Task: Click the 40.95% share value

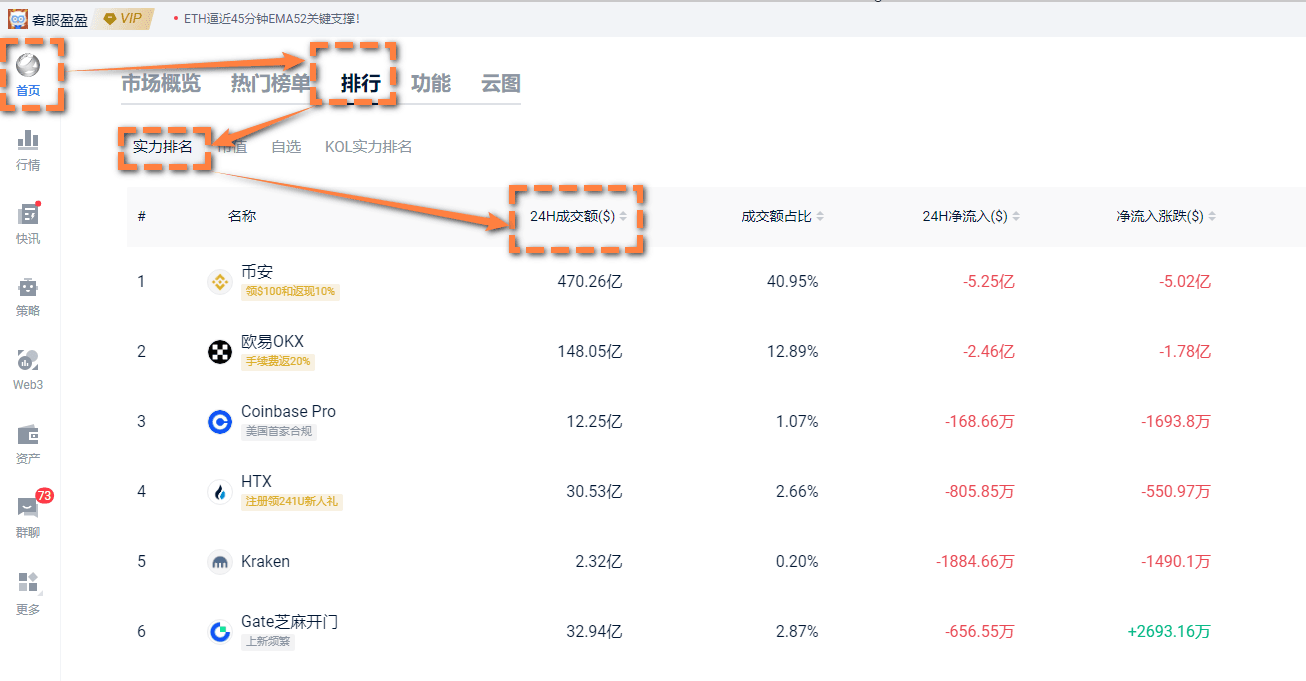Action: coord(793,282)
